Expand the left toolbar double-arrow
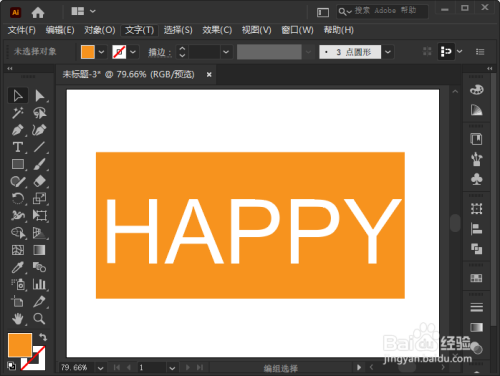The image size is (500, 376). coord(10,68)
